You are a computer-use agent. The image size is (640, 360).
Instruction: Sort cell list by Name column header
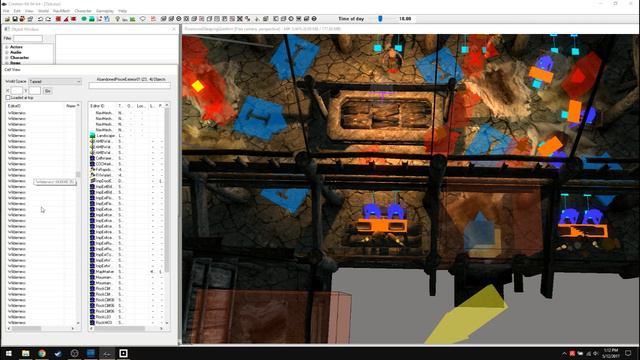point(70,106)
